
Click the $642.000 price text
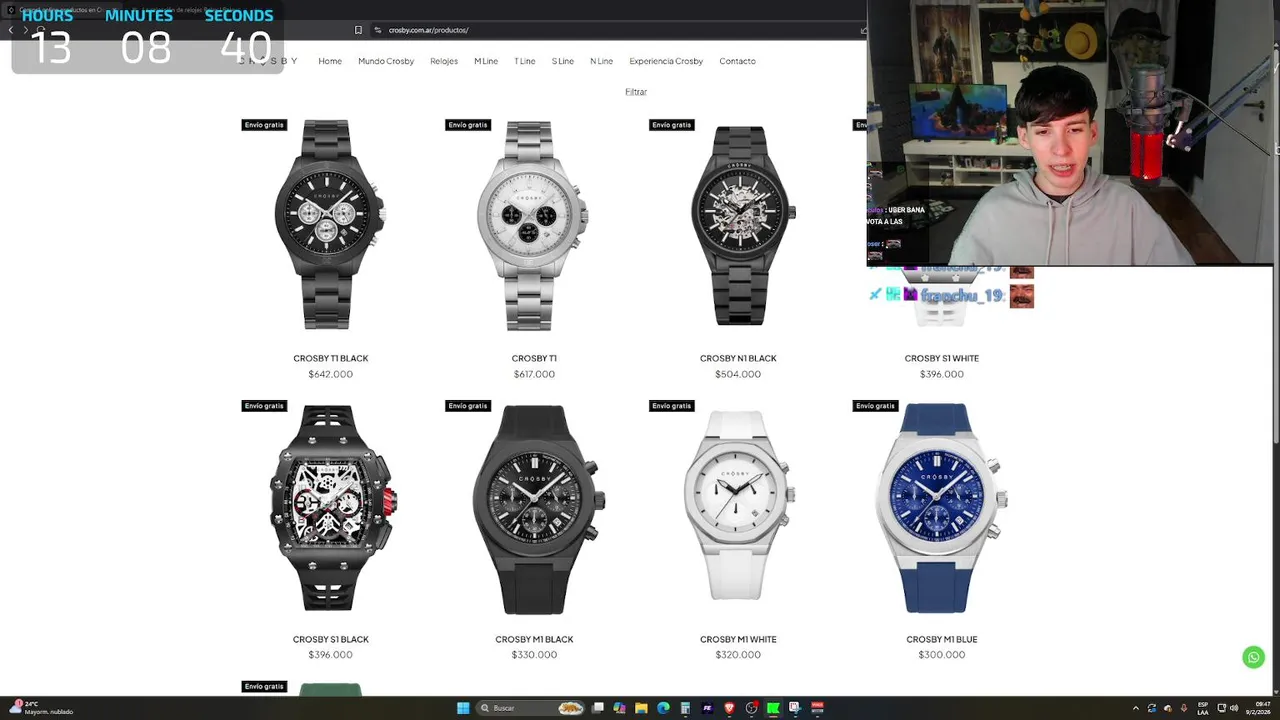point(331,374)
